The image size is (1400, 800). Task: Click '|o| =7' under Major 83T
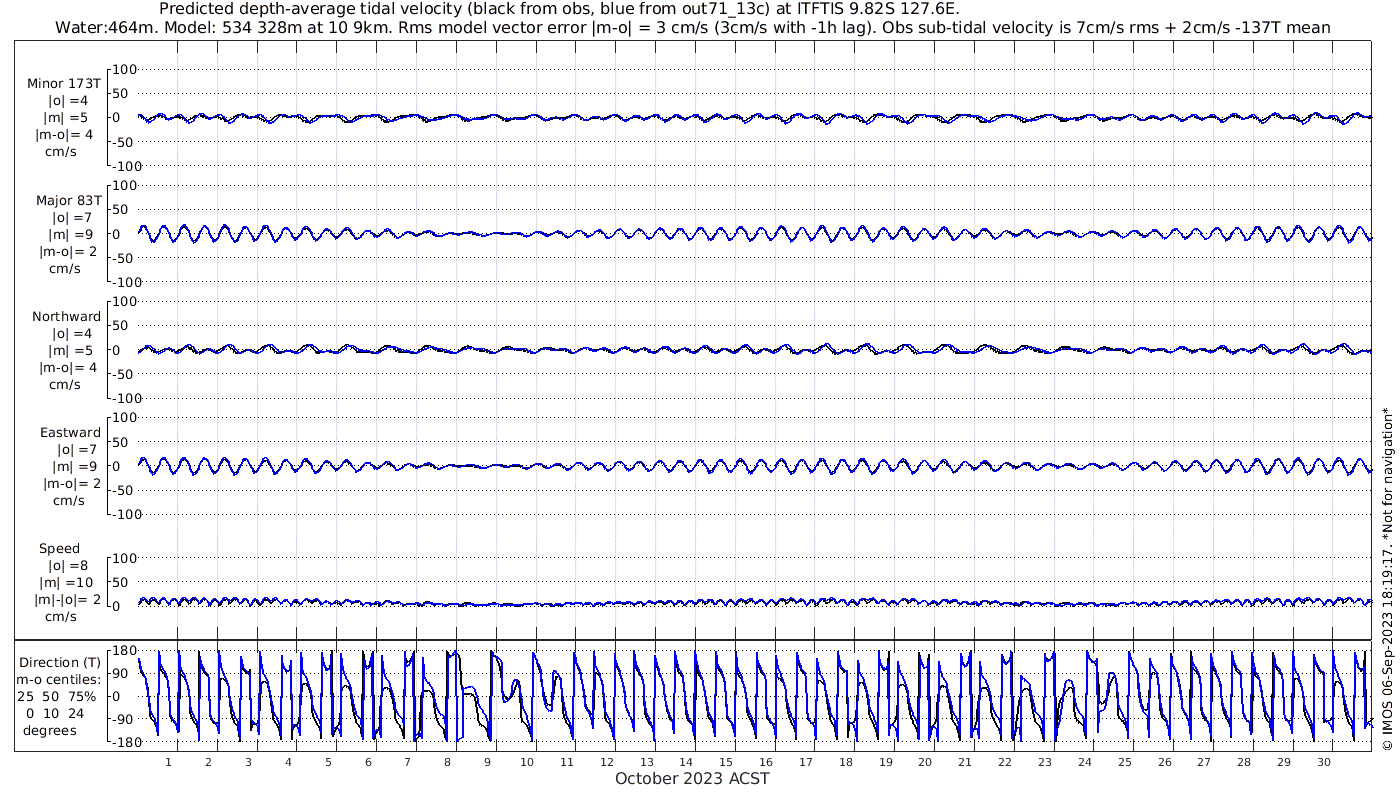click(x=71, y=218)
